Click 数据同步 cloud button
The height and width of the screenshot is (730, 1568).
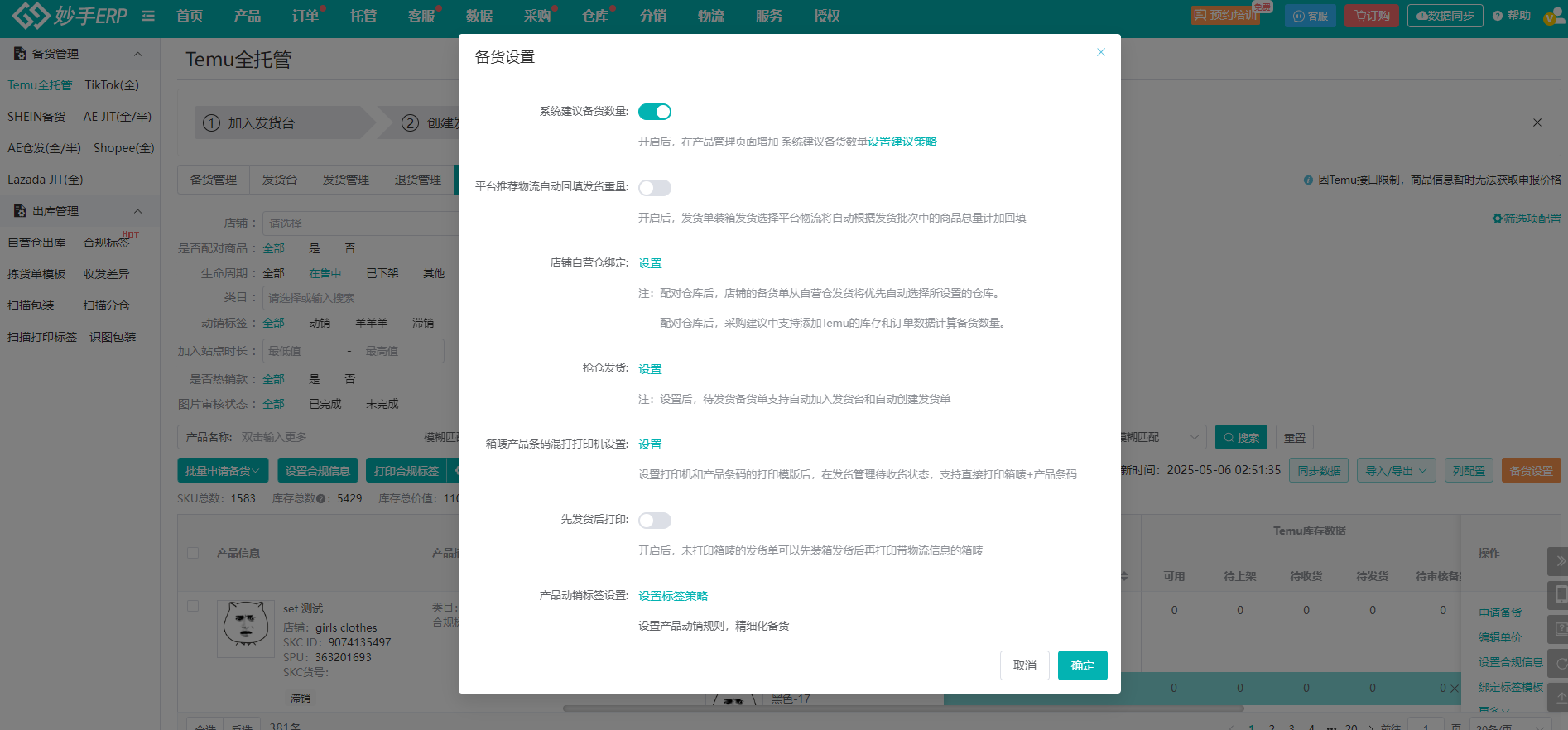1445,16
